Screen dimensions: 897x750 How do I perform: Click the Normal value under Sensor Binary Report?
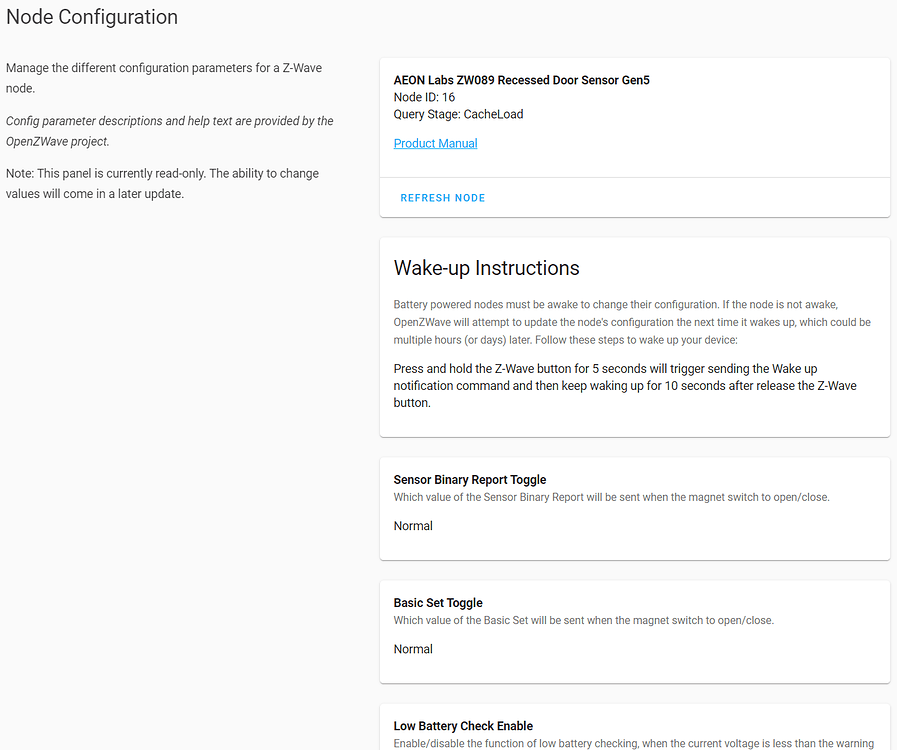(x=413, y=526)
